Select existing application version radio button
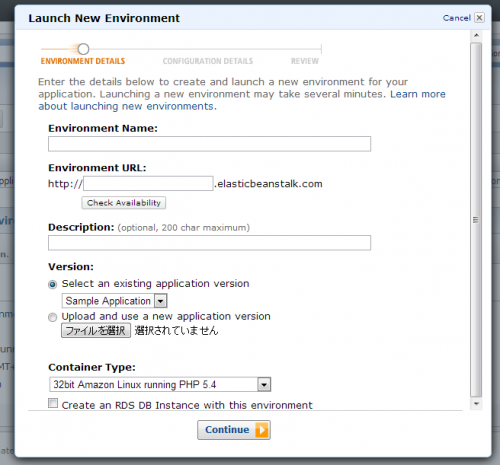 [x=53, y=284]
